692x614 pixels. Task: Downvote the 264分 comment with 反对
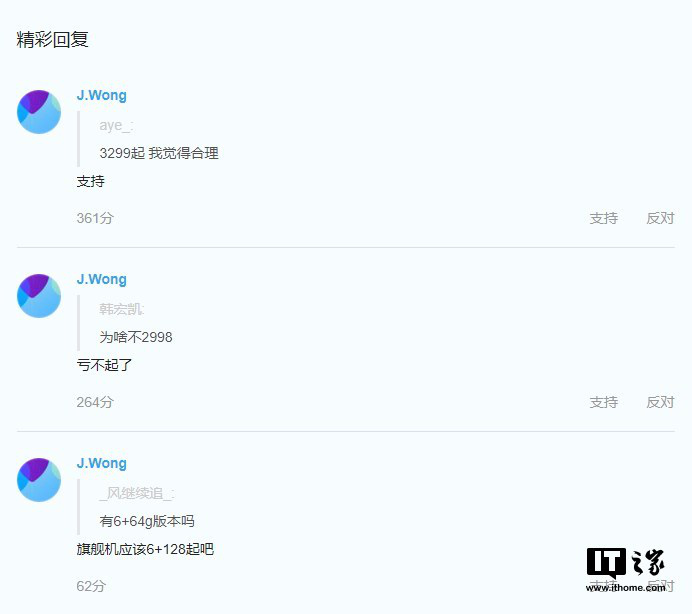[x=660, y=402]
